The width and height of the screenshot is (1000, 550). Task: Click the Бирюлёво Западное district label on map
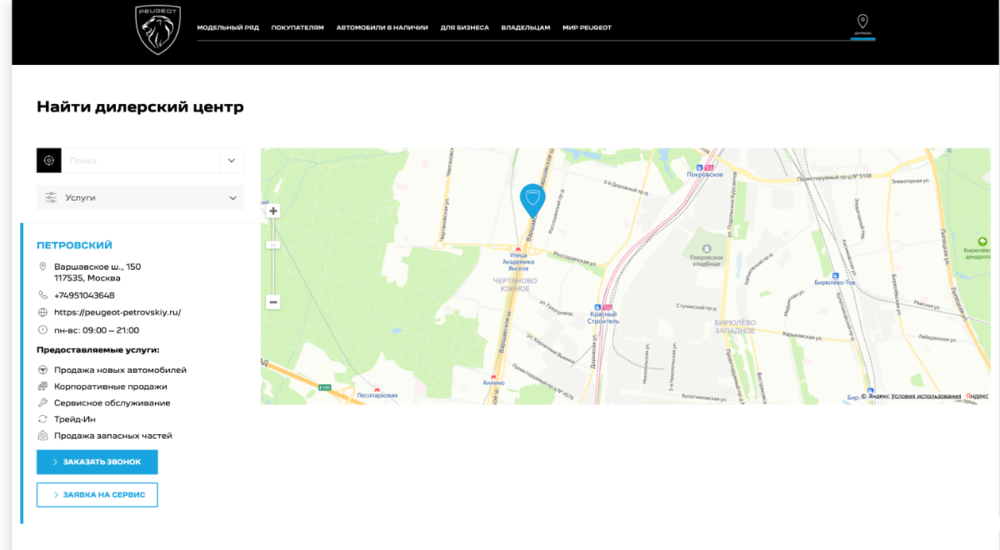click(735, 327)
